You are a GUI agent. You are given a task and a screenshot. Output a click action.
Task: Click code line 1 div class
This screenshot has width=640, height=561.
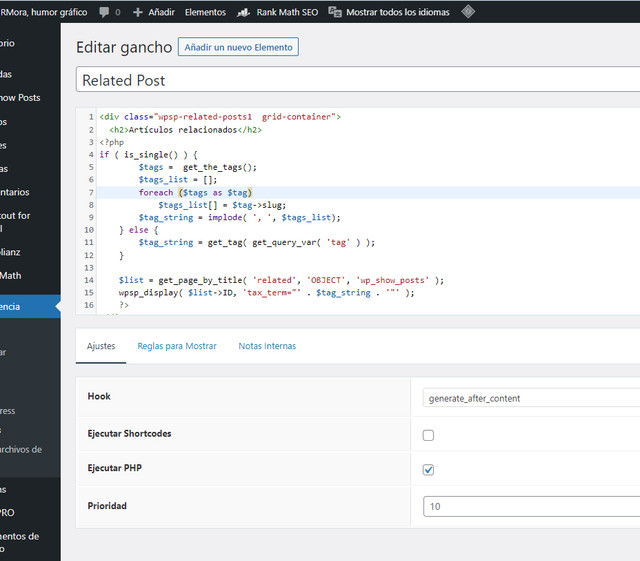(x=220, y=117)
